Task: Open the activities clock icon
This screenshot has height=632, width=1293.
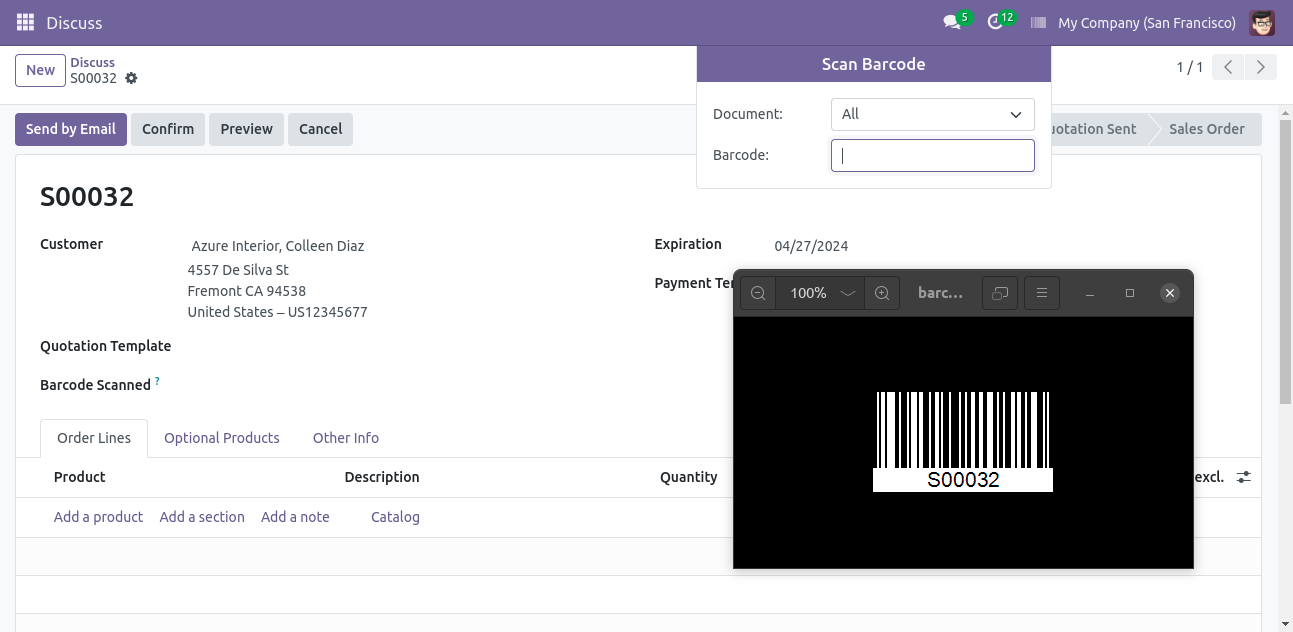Action: coord(995,22)
